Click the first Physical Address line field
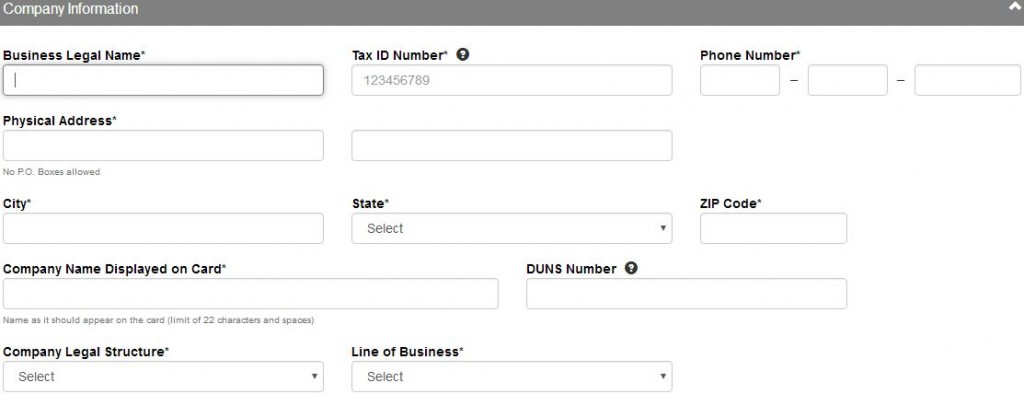 (163, 145)
